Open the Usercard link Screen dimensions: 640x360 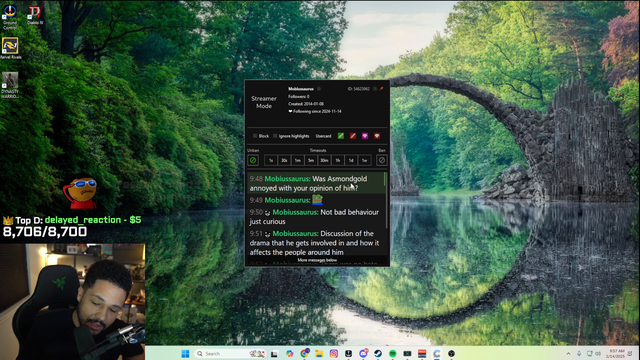pyautogui.click(x=323, y=136)
